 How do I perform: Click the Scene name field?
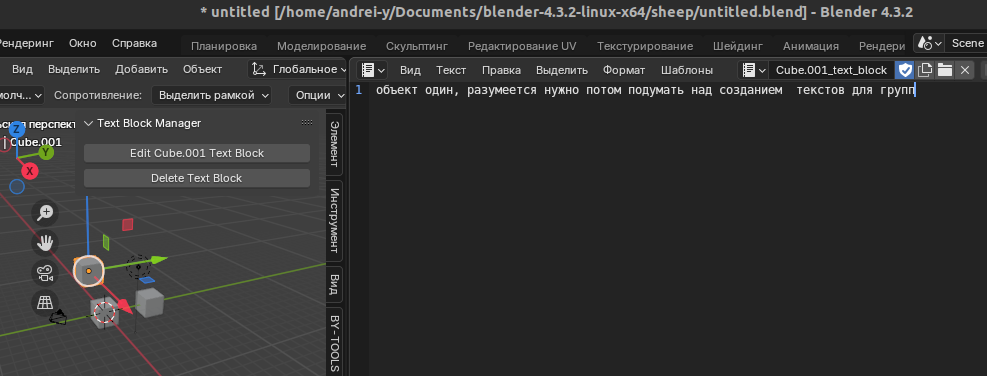point(966,43)
